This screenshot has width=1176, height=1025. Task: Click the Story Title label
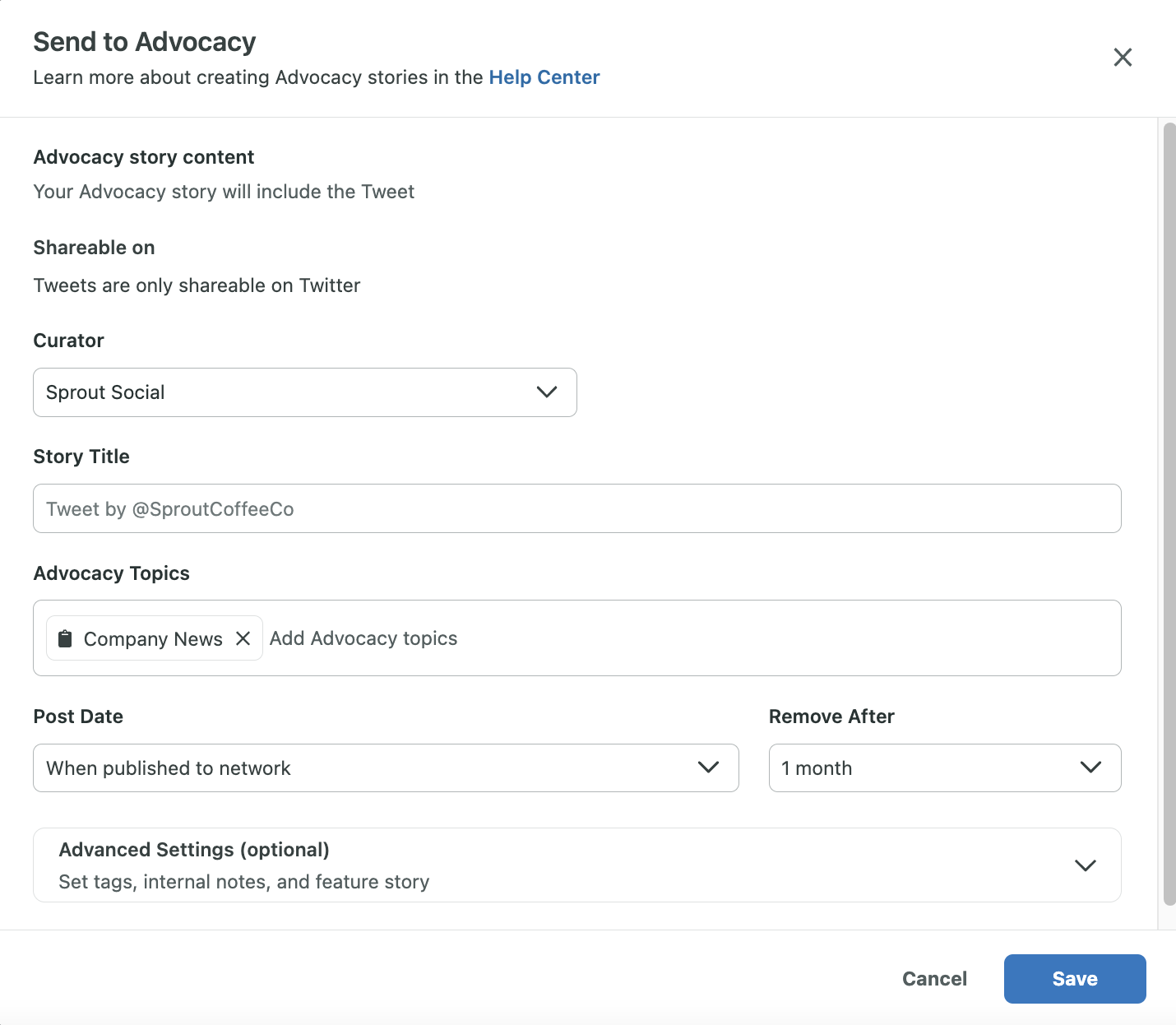click(81, 457)
